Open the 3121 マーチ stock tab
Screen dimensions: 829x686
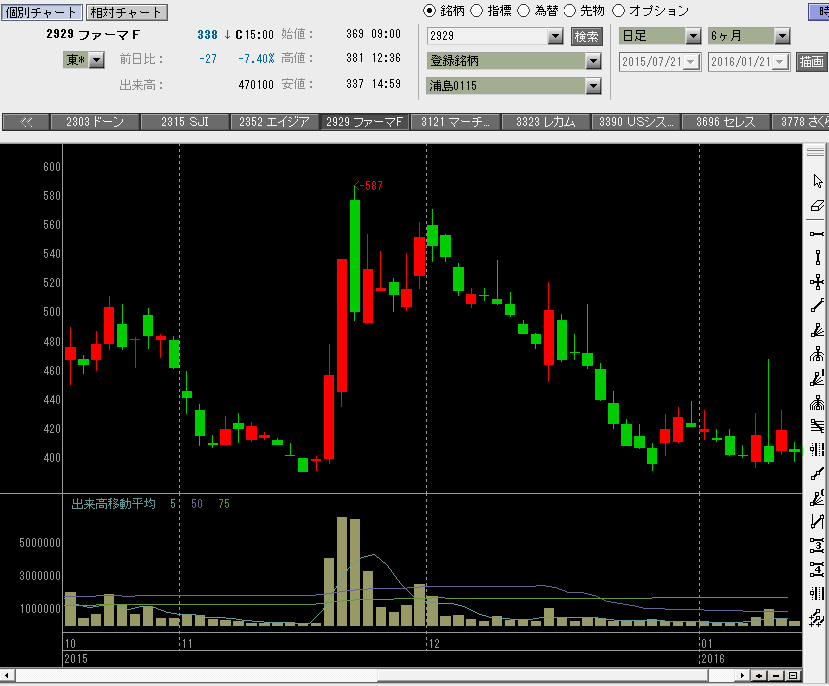coord(455,122)
